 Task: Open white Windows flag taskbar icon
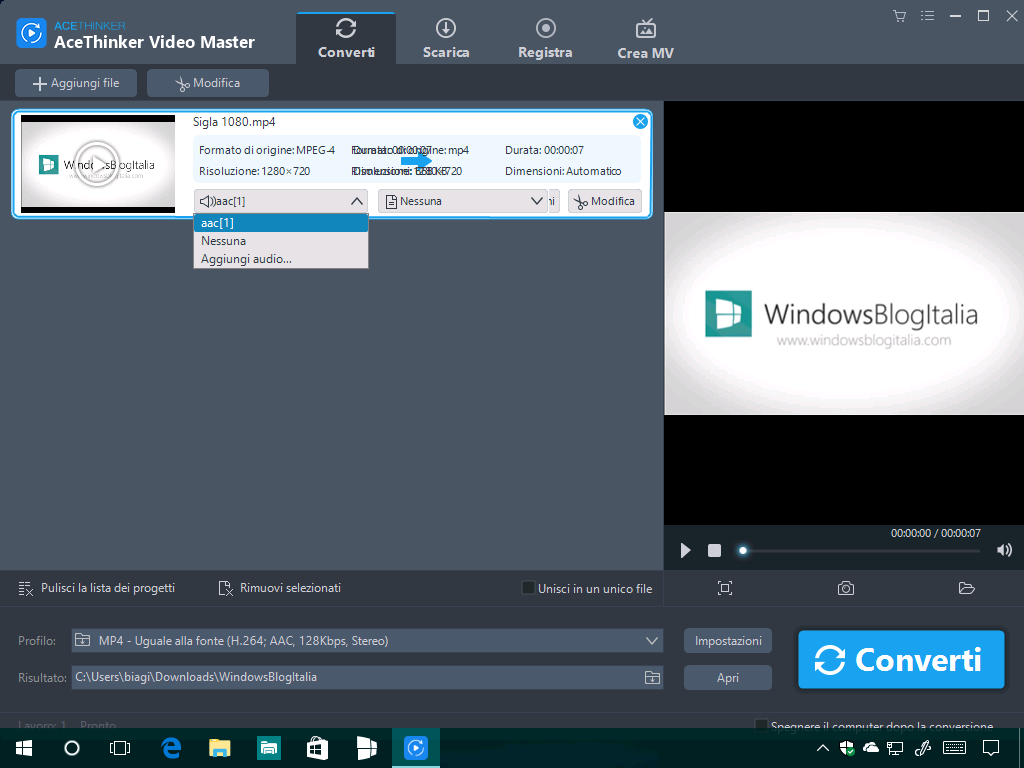pos(366,748)
